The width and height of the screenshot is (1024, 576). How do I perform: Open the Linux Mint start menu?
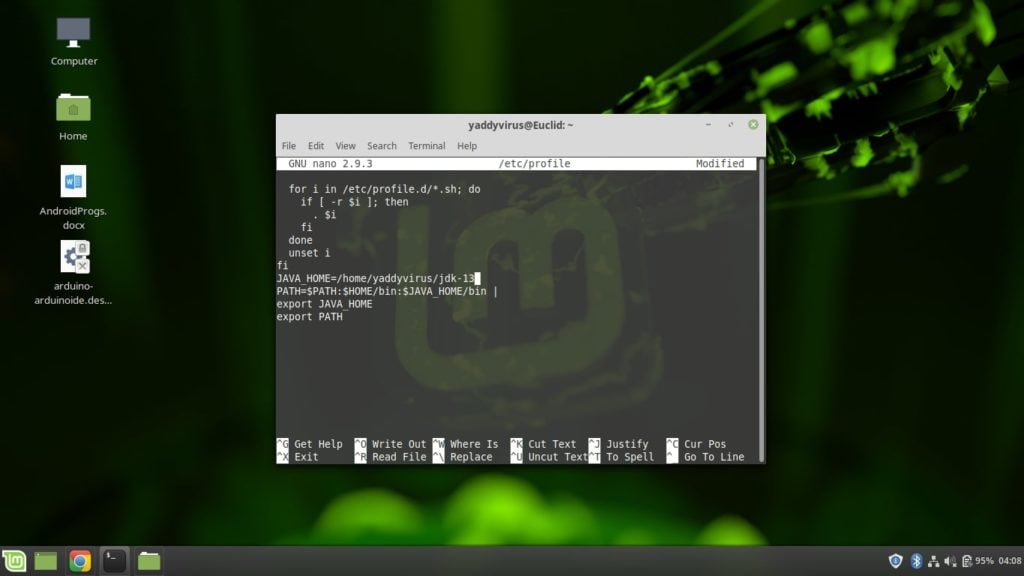(x=14, y=560)
